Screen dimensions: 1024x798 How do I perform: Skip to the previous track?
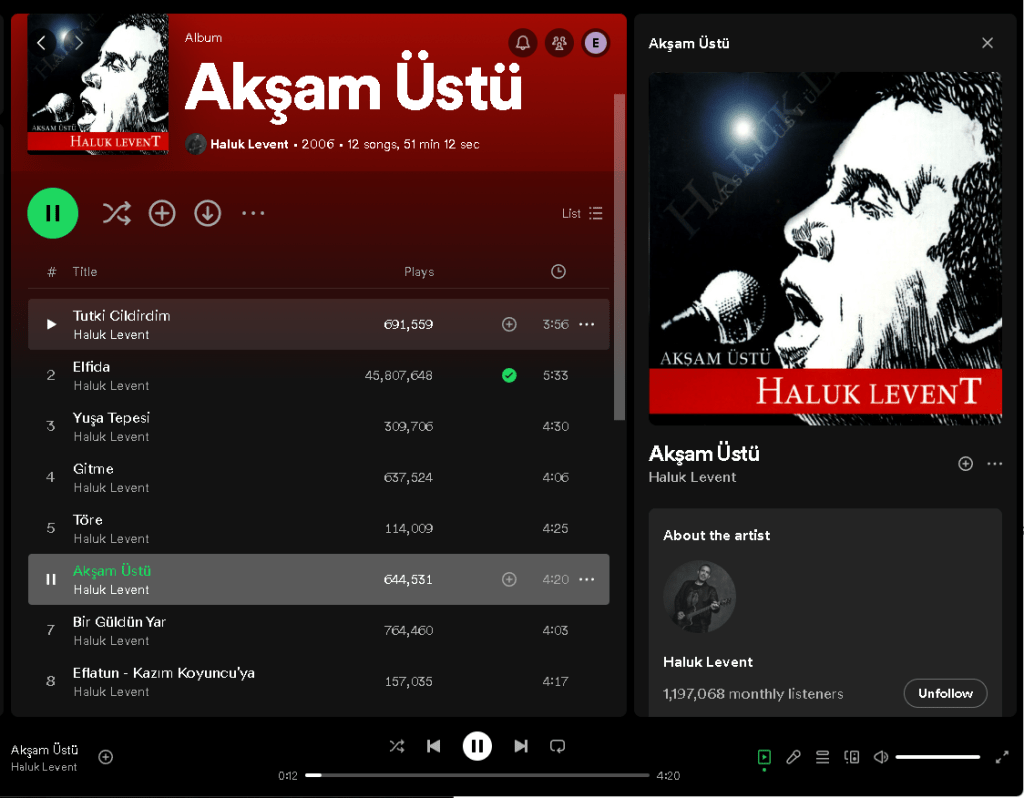434,746
